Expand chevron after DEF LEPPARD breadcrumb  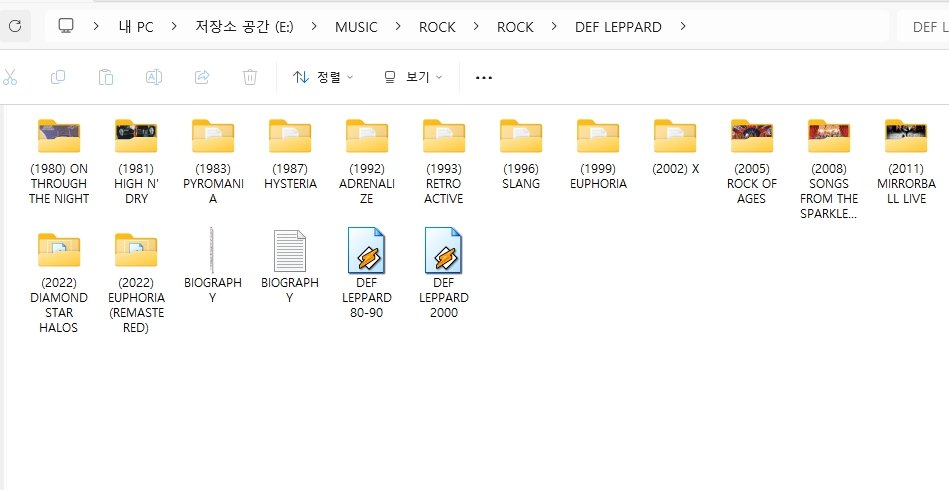(x=683, y=27)
